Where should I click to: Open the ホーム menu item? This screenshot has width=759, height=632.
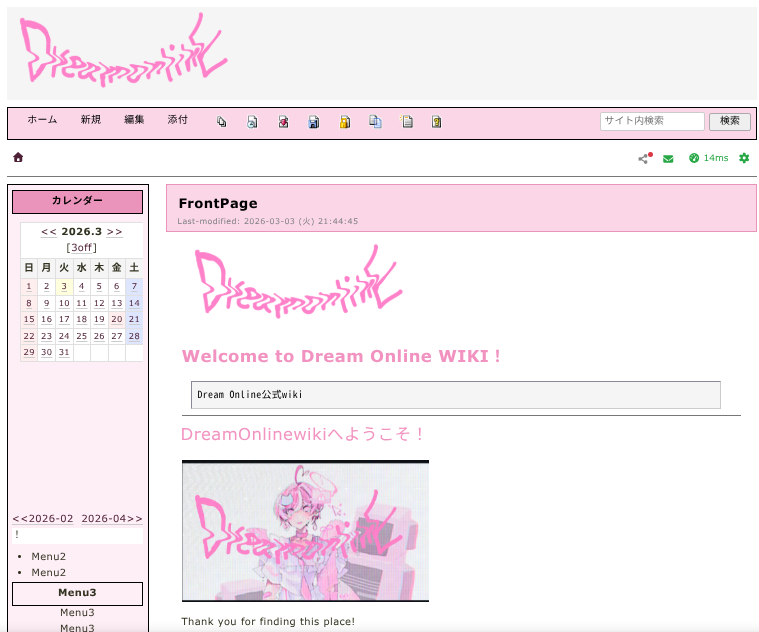click(x=42, y=120)
